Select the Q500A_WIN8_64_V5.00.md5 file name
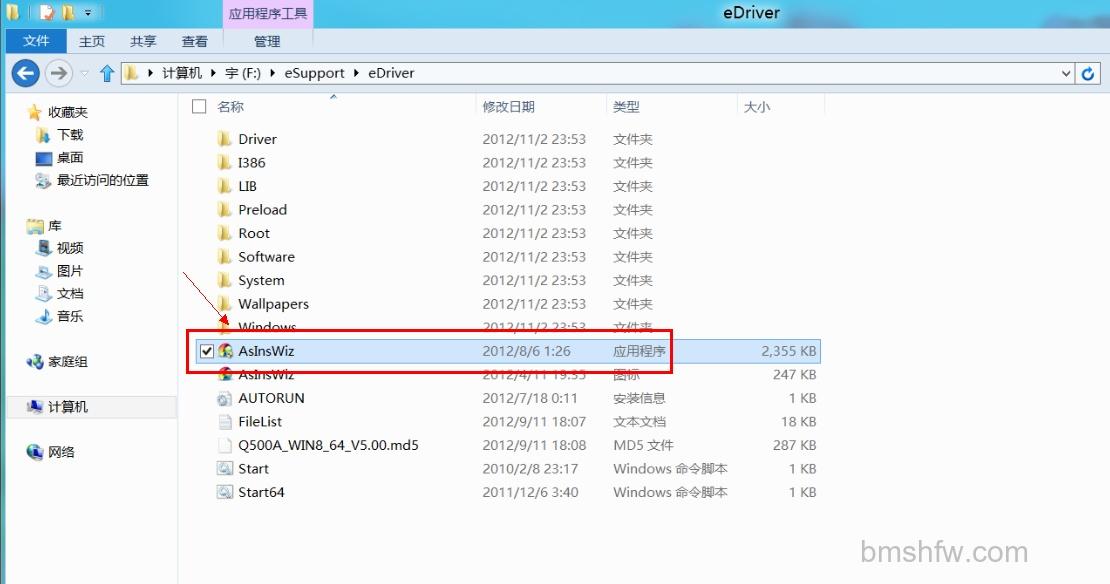The image size is (1110, 584). [x=328, y=445]
